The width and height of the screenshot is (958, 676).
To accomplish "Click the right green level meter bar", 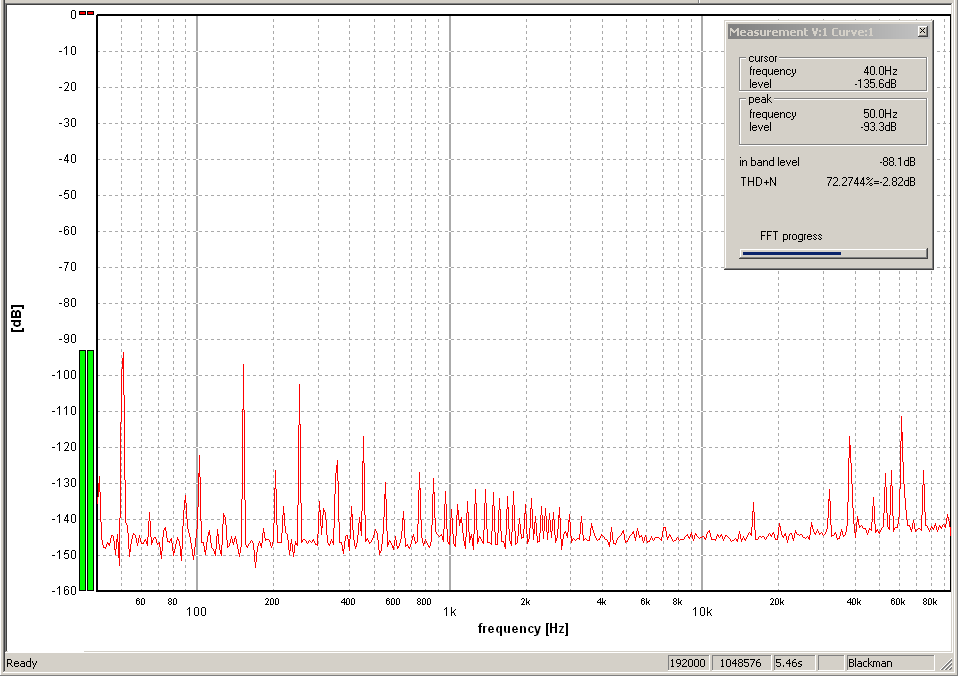I will click(91, 469).
